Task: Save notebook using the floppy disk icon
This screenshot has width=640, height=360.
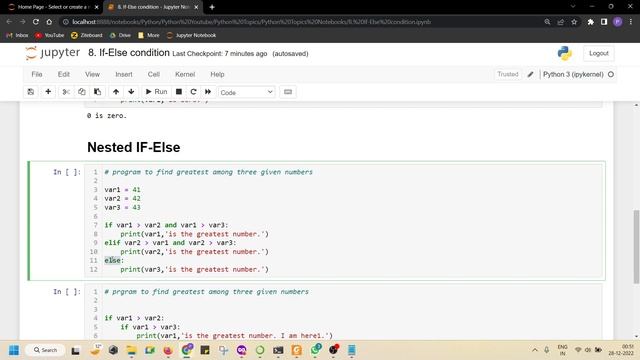Action: 31,92
